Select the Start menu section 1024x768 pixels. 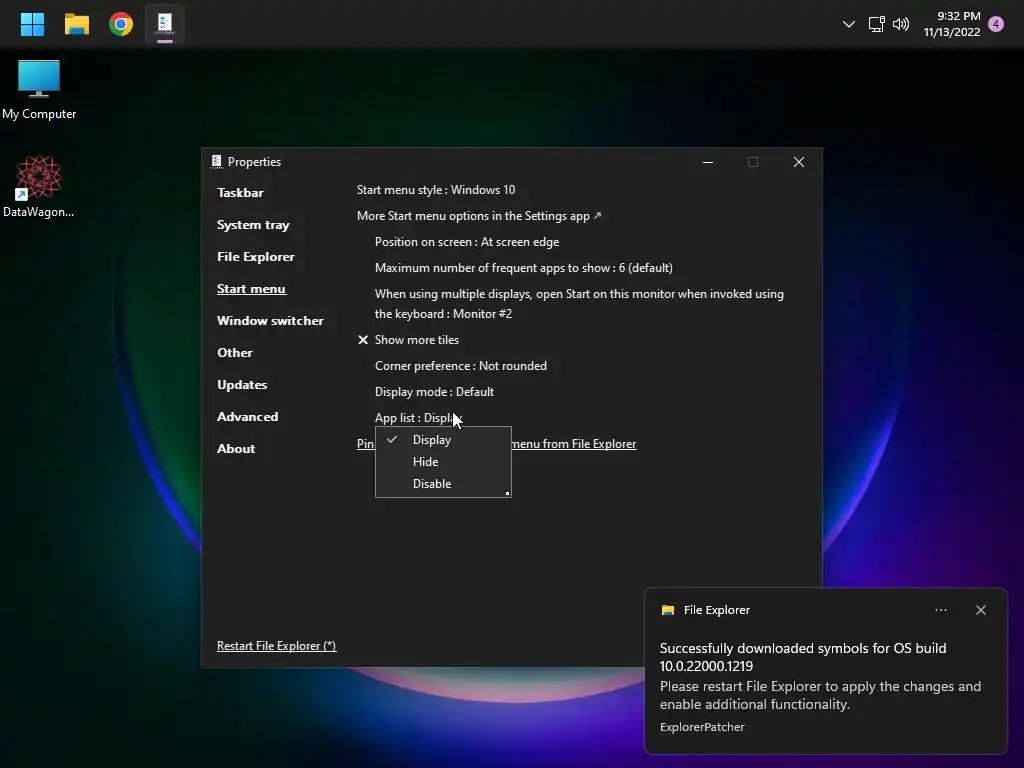(251, 289)
